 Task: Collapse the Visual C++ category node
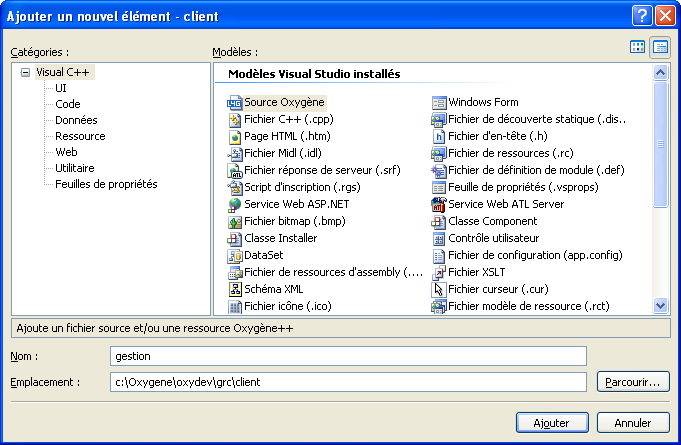pyautogui.click(x=25, y=73)
